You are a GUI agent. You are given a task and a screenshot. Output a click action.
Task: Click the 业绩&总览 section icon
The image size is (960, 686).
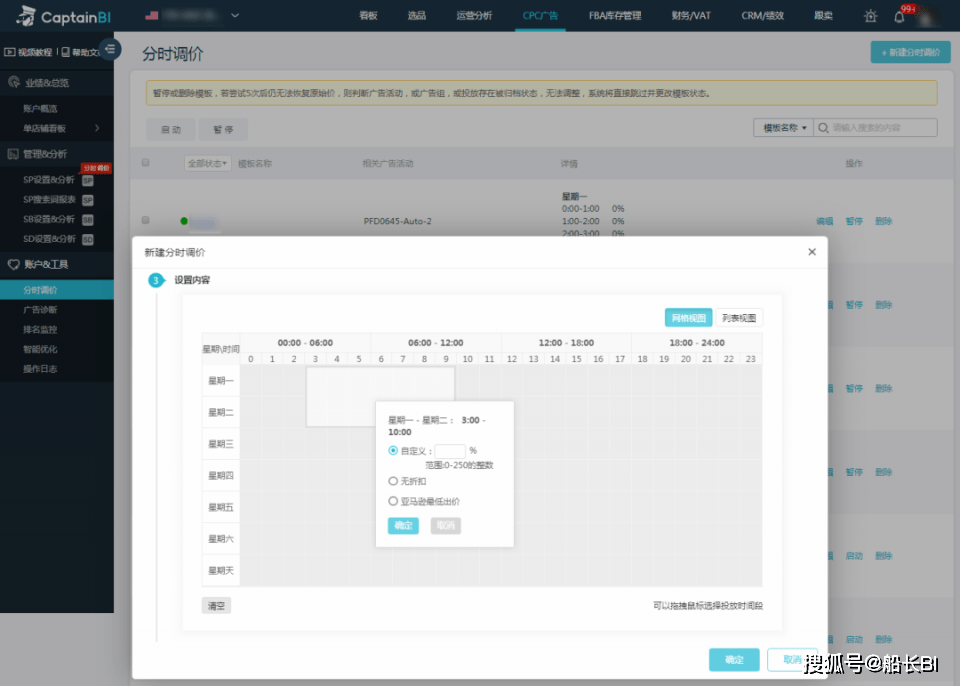tap(13, 82)
